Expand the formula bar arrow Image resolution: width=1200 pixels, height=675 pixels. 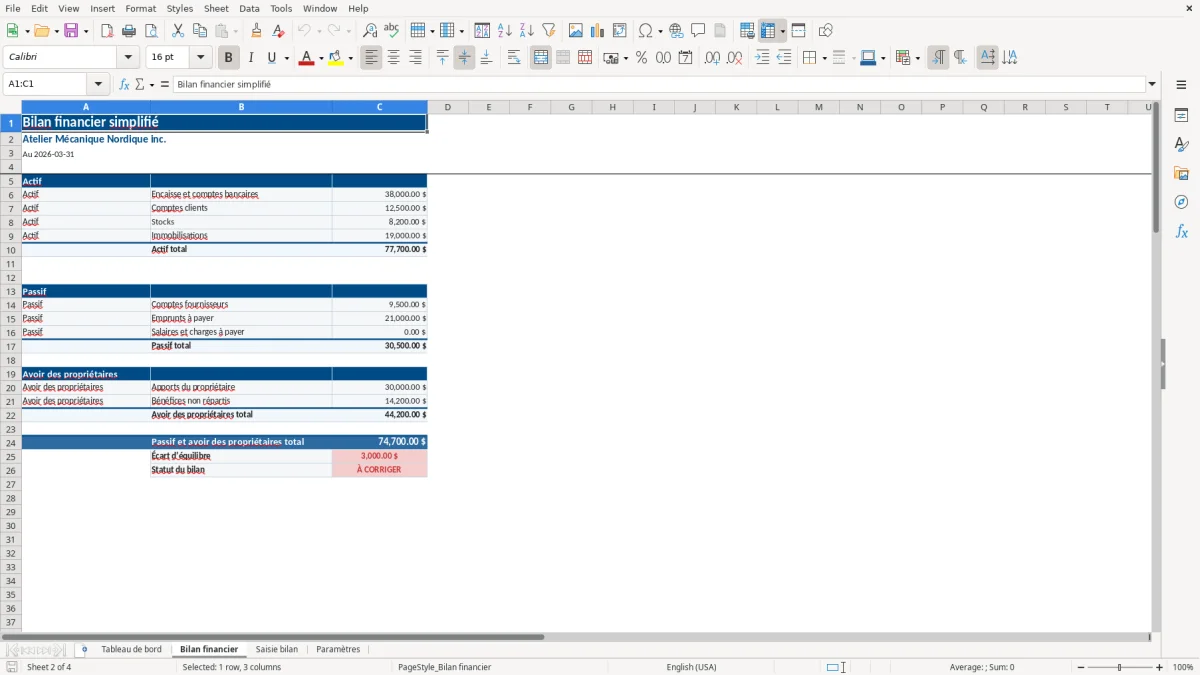click(x=1152, y=84)
